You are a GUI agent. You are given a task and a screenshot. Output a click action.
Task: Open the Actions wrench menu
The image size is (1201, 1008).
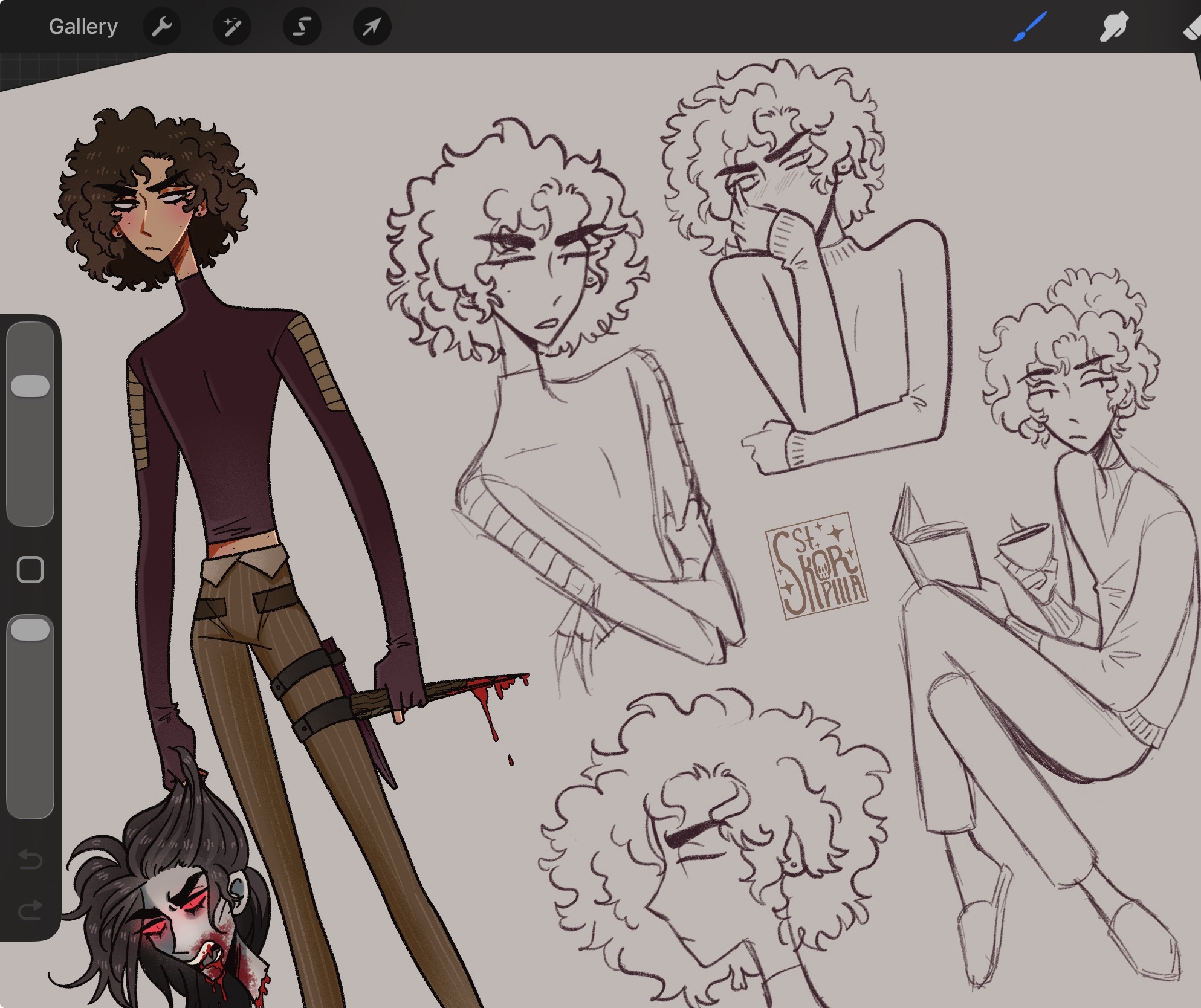tap(162, 27)
